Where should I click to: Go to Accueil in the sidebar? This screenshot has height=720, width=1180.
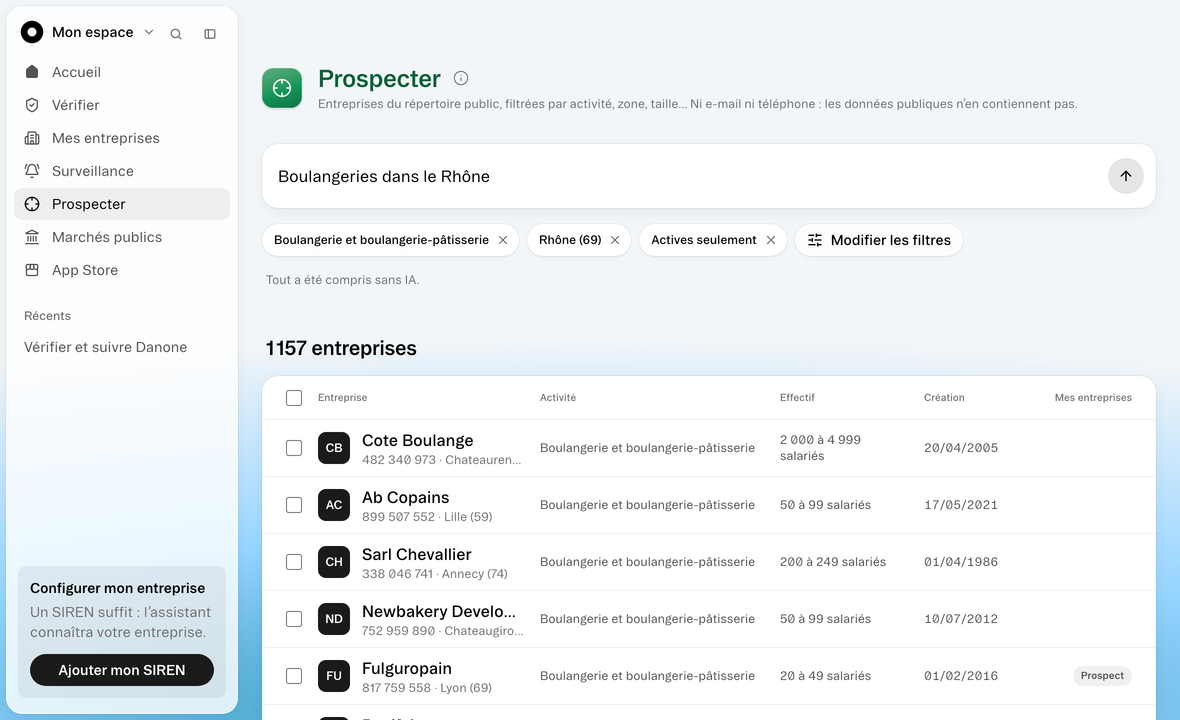click(122, 72)
